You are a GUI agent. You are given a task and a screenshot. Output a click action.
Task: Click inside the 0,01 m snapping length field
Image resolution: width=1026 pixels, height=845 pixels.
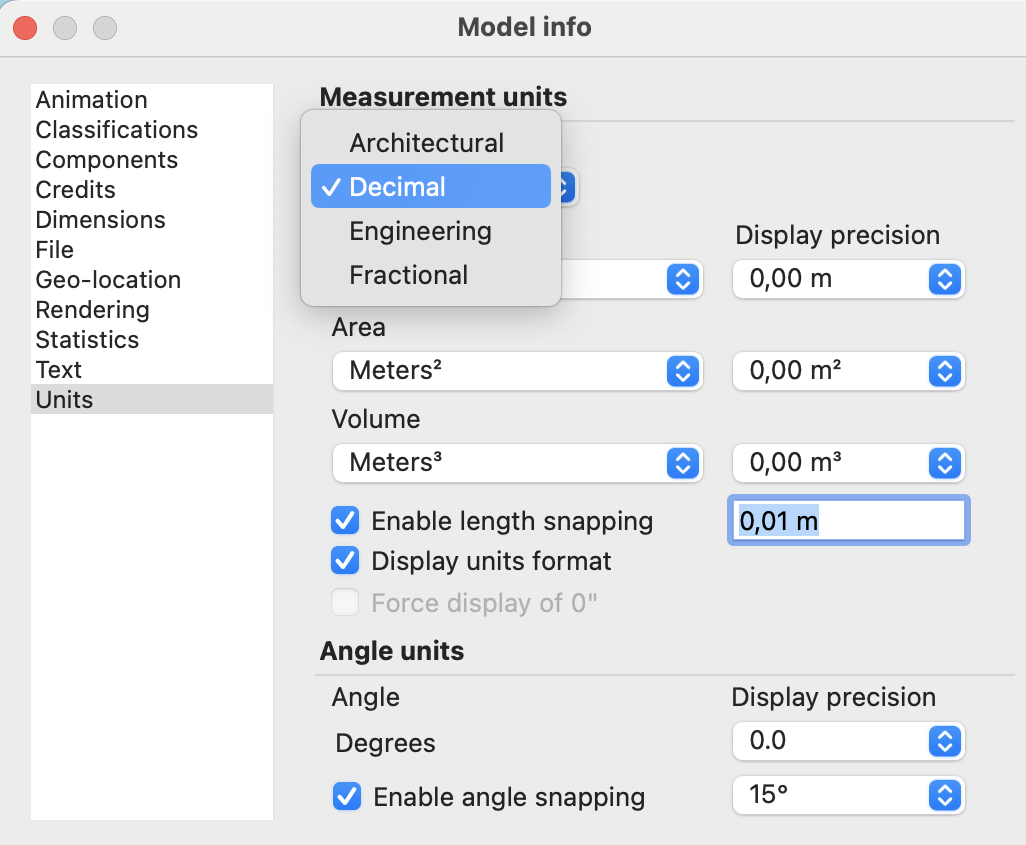(x=848, y=520)
